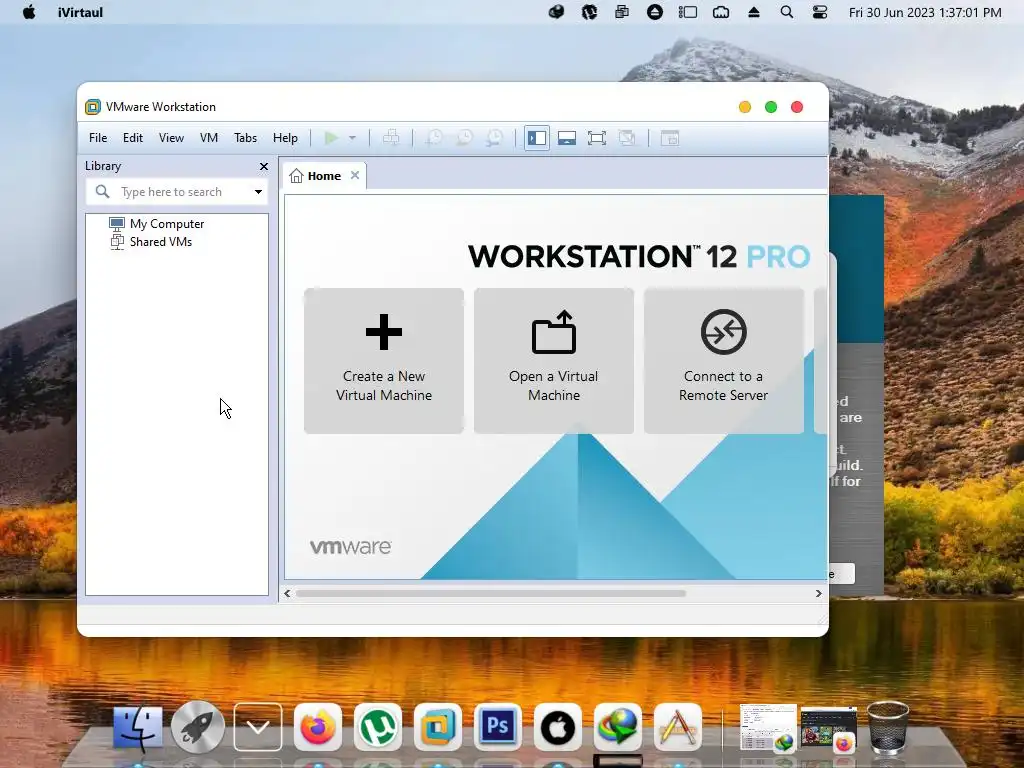Click the Unity mode toolbar icon
This screenshot has height=768, width=1024.
(x=627, y=138)
